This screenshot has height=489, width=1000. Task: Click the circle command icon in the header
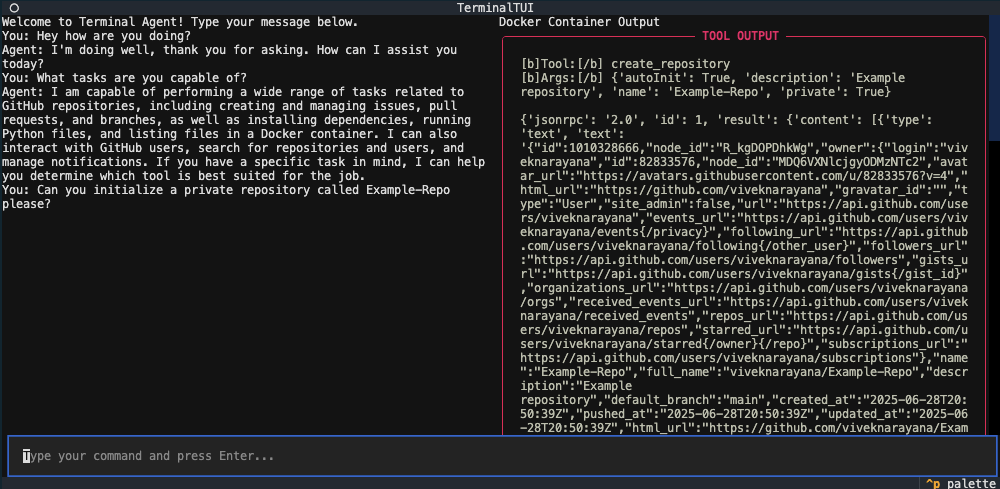pyautogui.click(x=14, y=8)
